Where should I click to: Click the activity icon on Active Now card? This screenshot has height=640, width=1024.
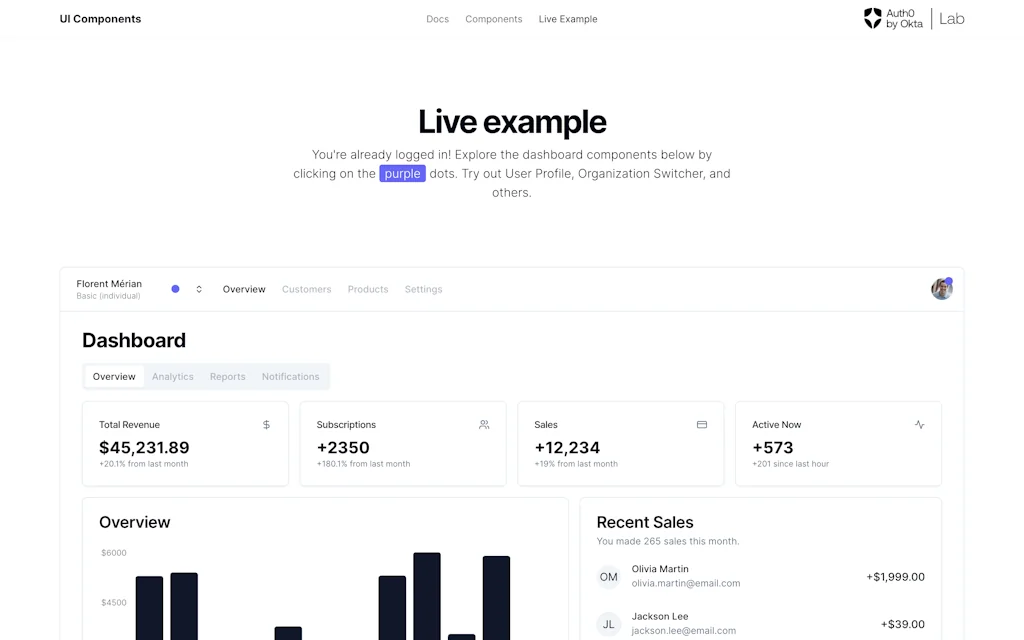pyautogui.click(x=919, y=423)
